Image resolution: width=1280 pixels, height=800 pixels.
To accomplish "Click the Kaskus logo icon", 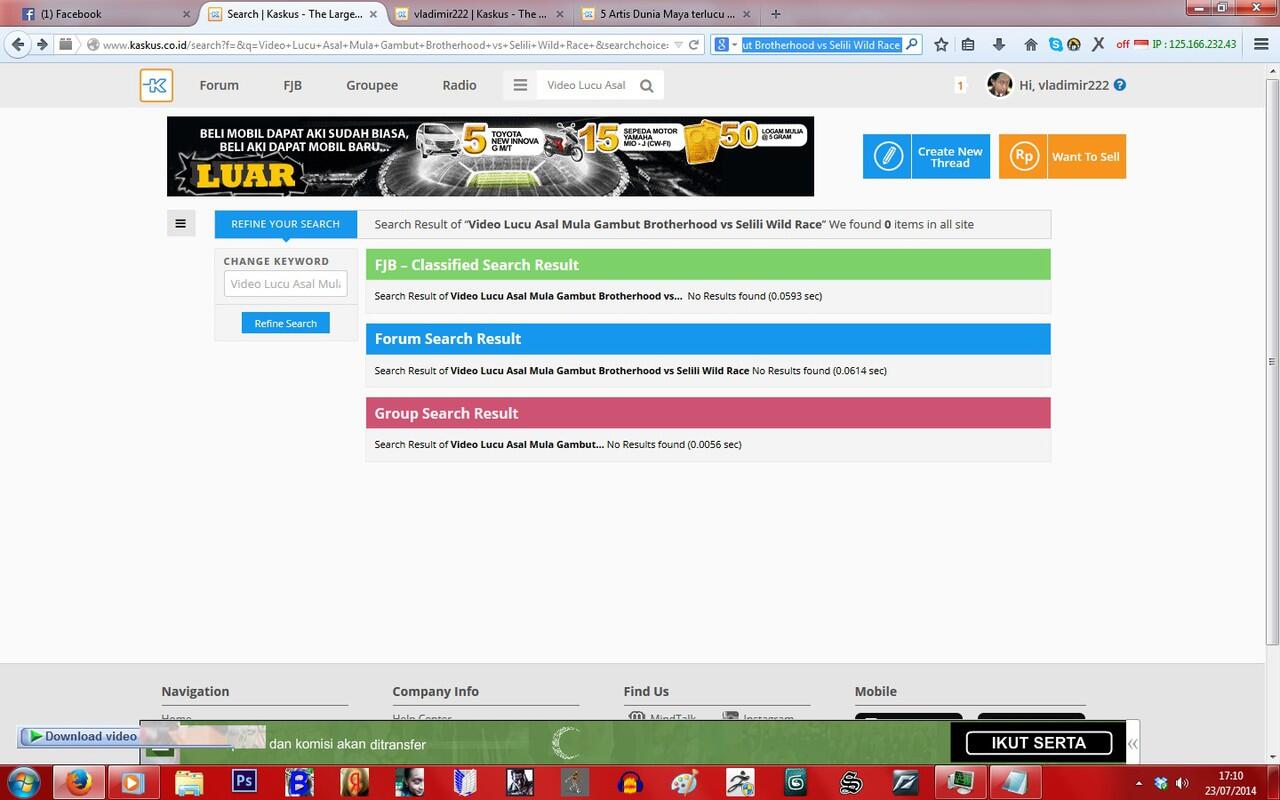I will [x=156, y=85].
